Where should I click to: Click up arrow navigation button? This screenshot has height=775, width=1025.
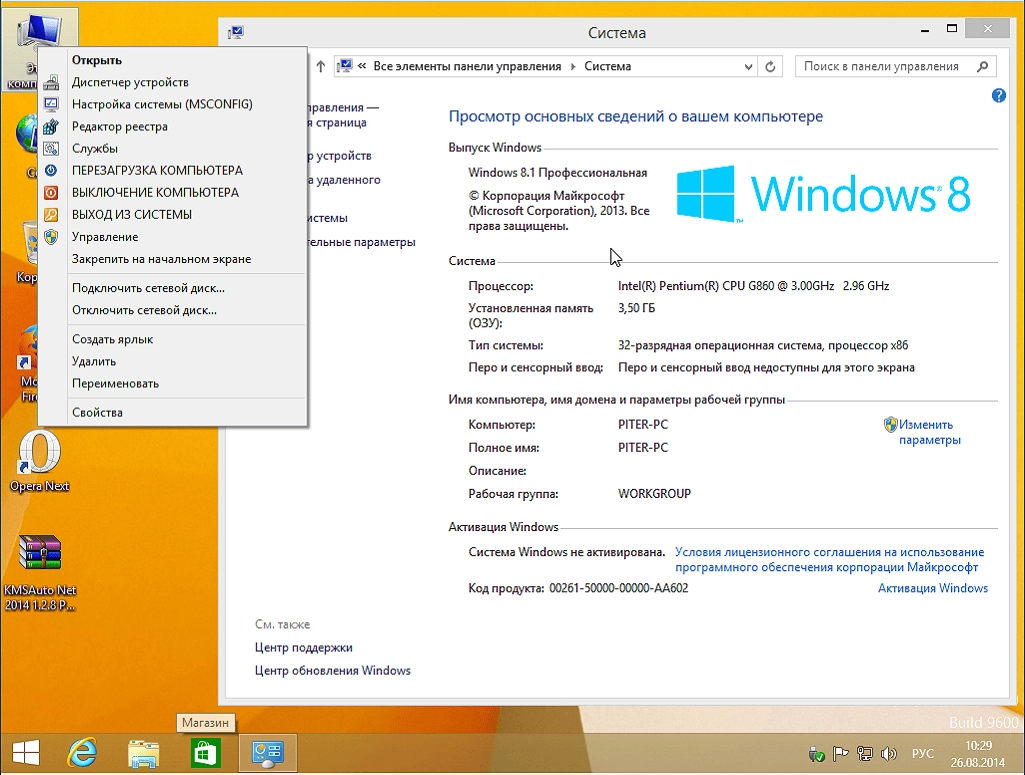tap(320, 67)
